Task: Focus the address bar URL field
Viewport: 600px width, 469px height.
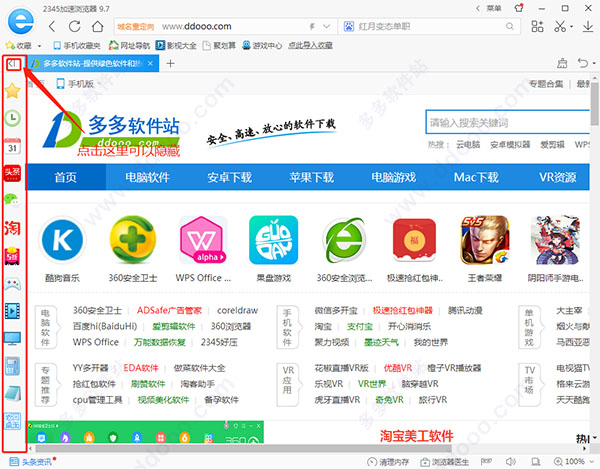Action: (x=226, y=26)
